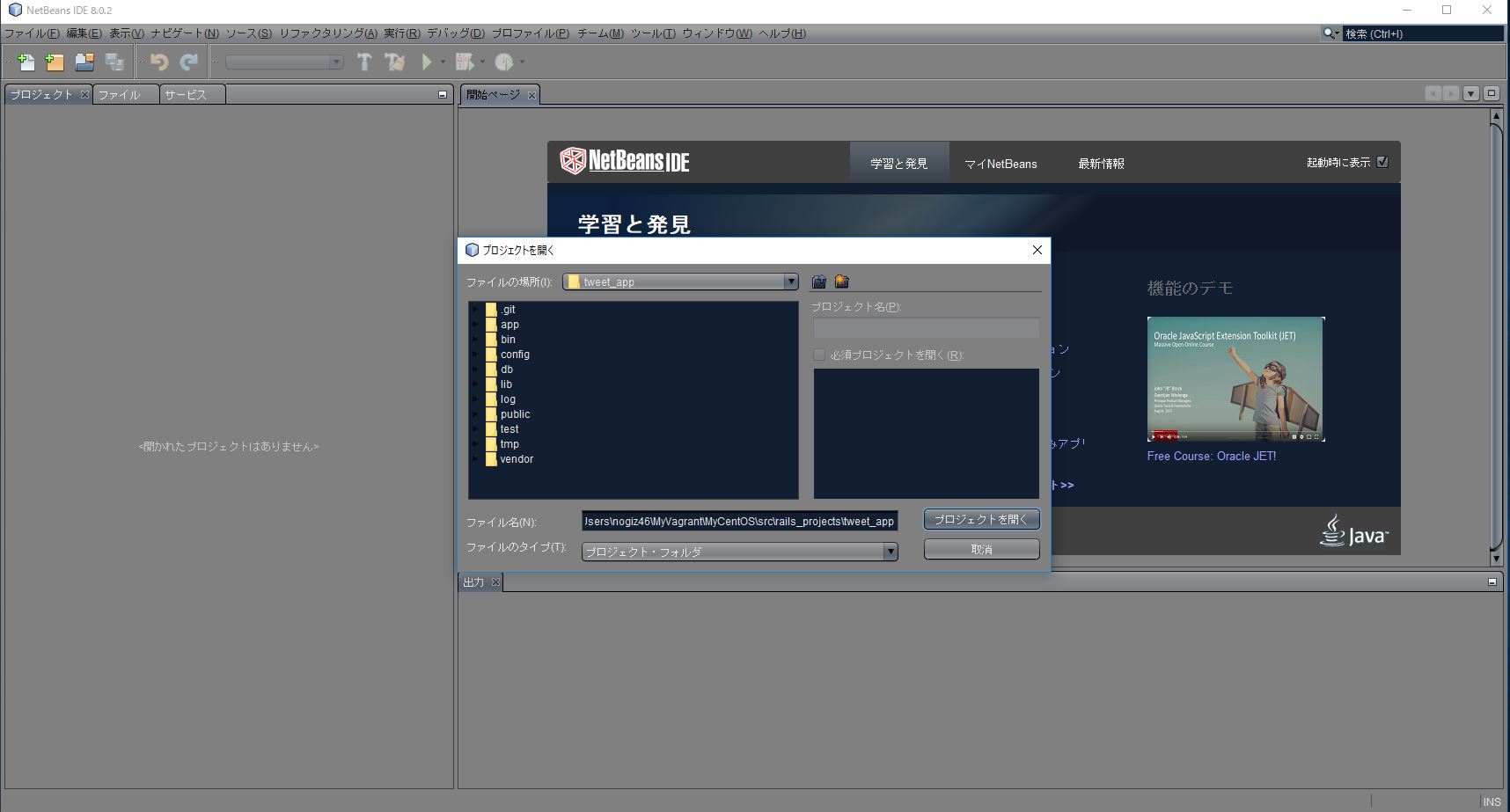Viewport: 1510px width, 812px height.
Task: Switch to the サービス tab
Action: tap(187, 94)
